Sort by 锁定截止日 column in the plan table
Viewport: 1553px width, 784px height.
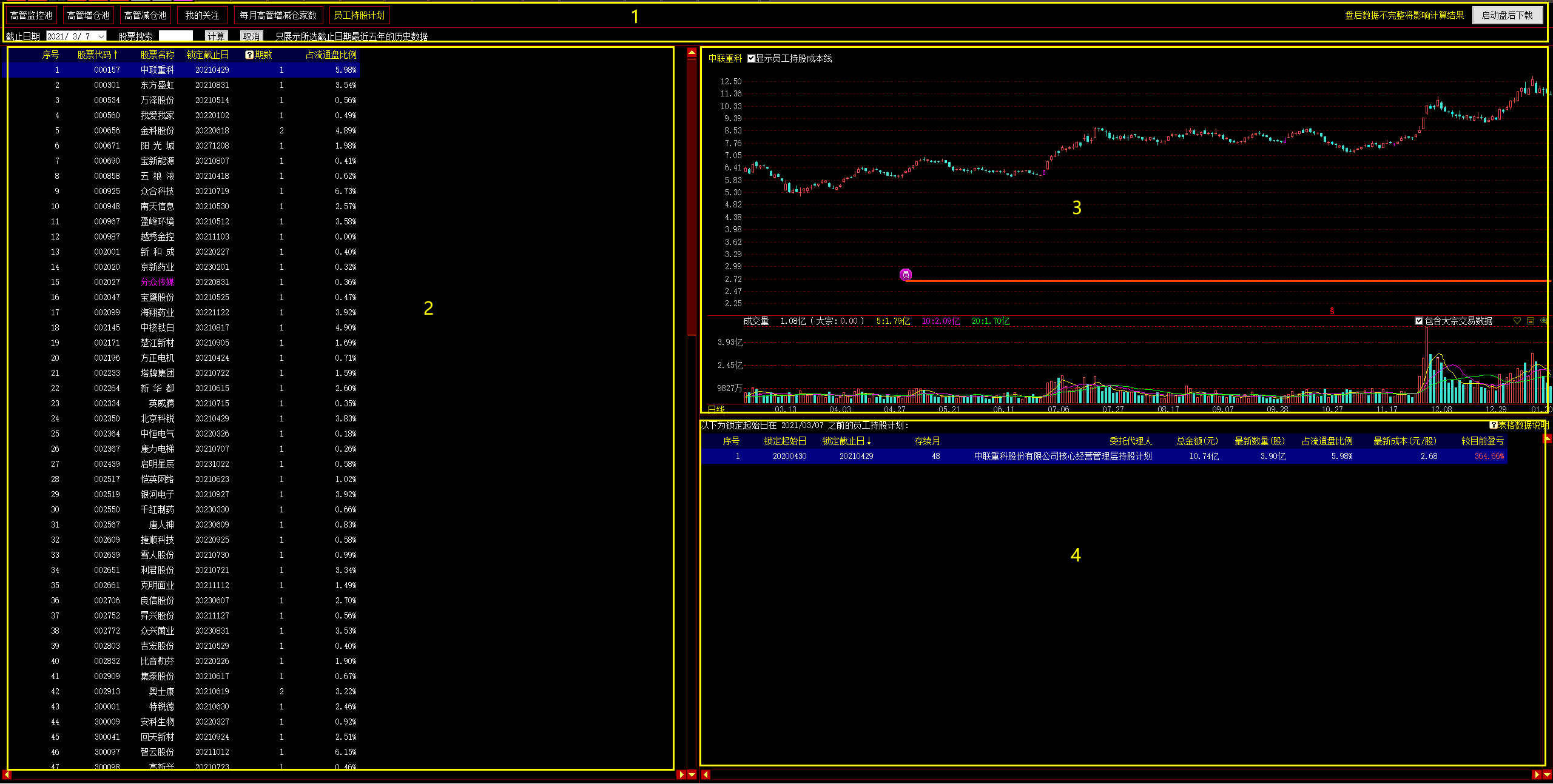(846, 441)
